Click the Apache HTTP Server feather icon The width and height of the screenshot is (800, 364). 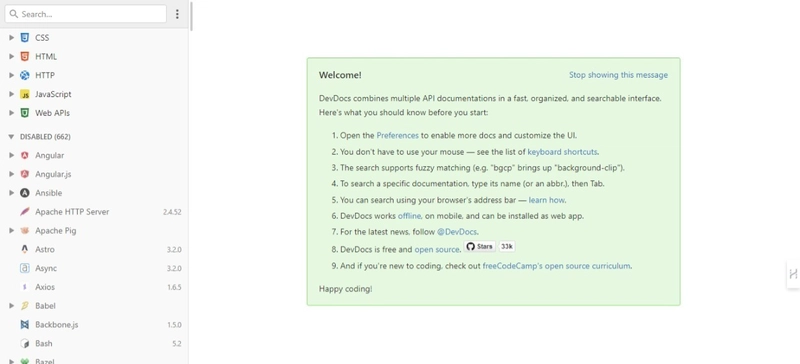coord(24,212)
